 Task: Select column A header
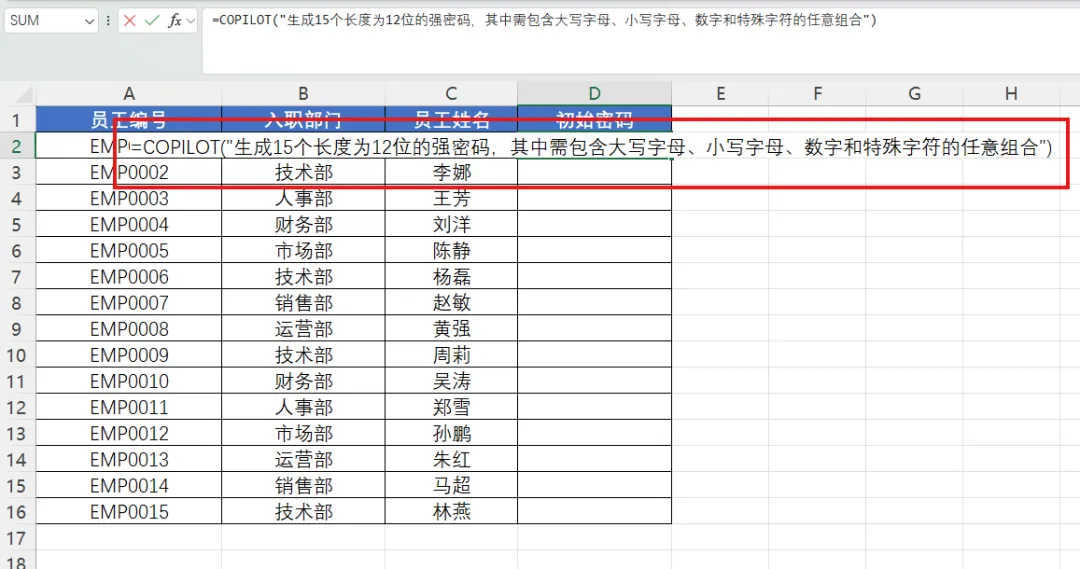tap(129, 94)
